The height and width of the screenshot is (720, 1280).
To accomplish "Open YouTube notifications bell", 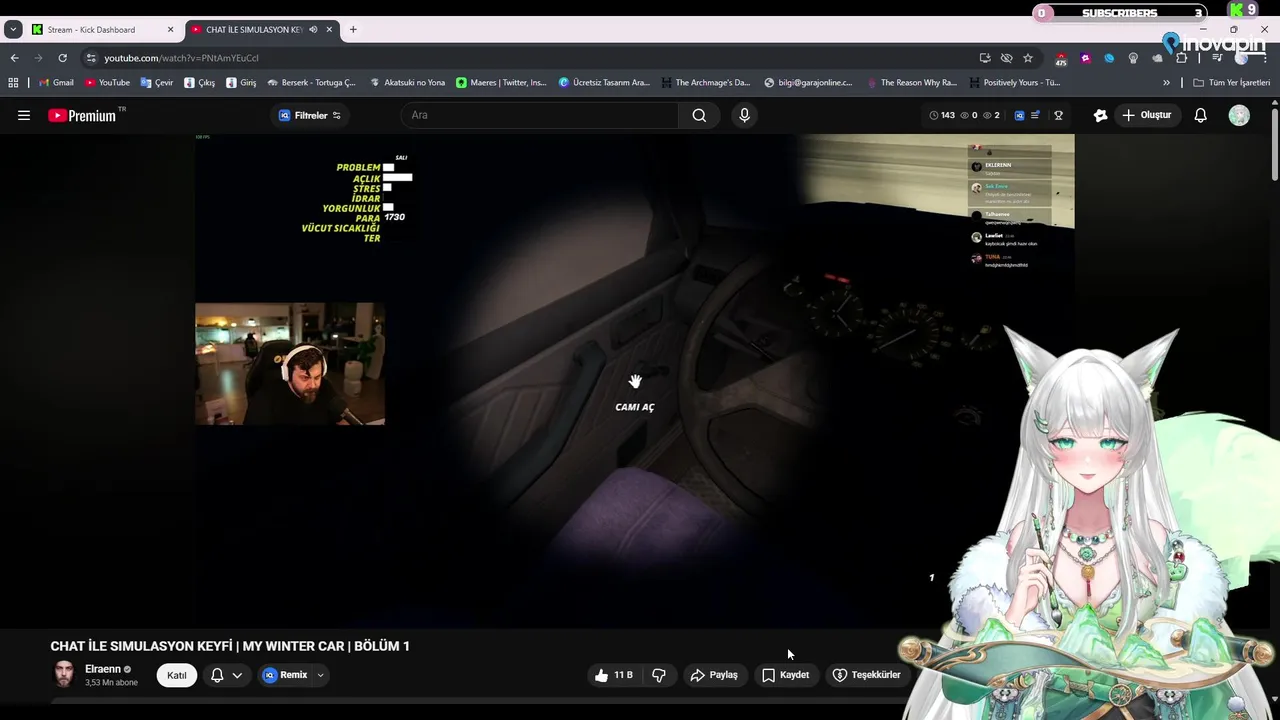I will click(1201, 115).
